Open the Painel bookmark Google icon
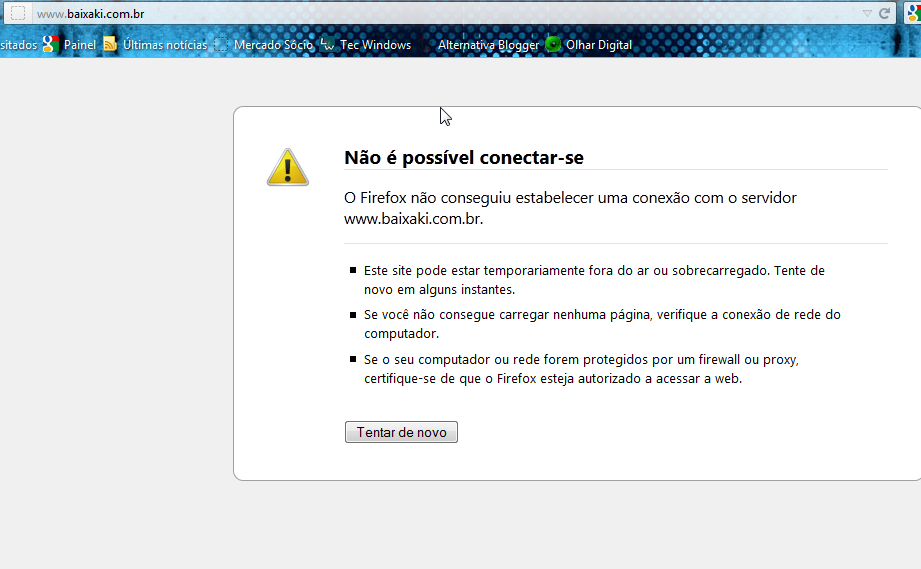The height and width of the screenshot is (569, 921). click(x=51, y=44)
